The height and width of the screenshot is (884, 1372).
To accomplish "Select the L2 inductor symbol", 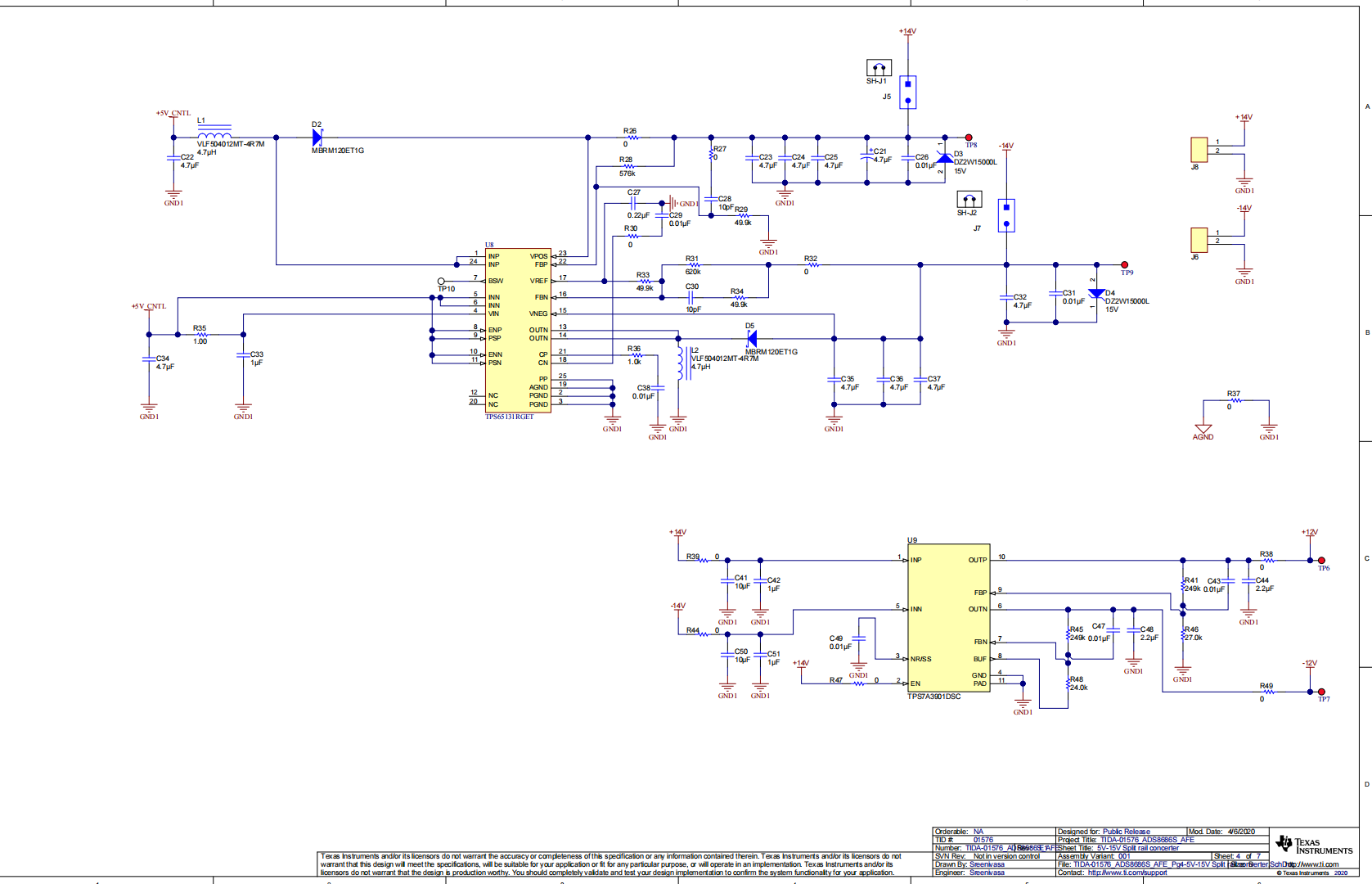I will coord(679,363).
